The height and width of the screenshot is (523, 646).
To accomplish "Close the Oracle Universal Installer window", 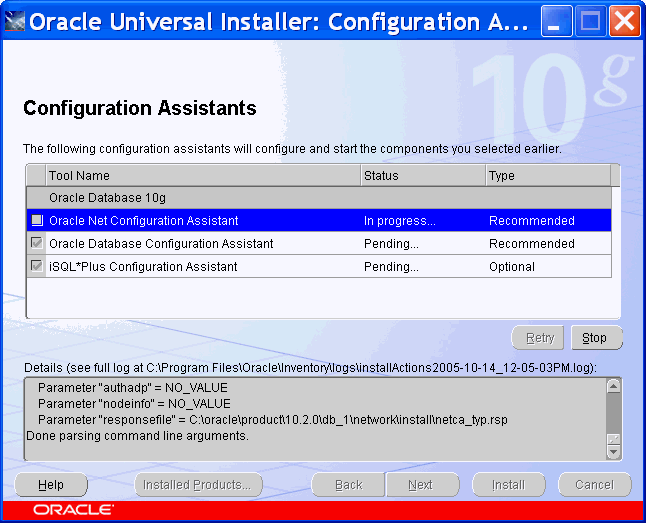I will 623,21.
